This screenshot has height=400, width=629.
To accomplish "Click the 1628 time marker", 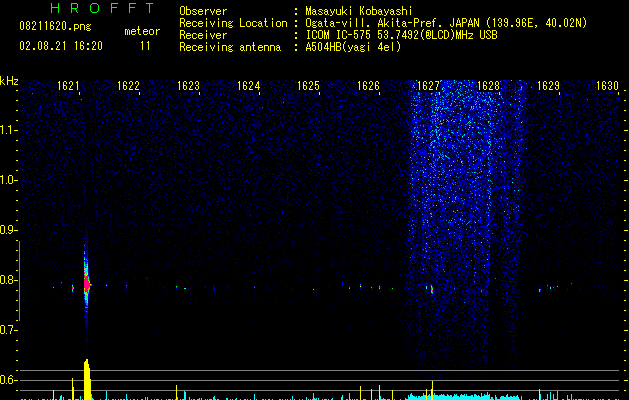I will (489, 86).
